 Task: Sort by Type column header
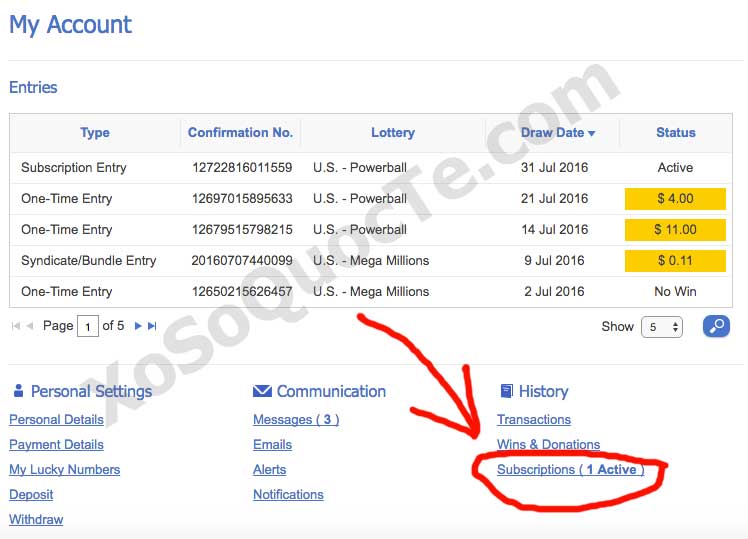click(95, 132)
